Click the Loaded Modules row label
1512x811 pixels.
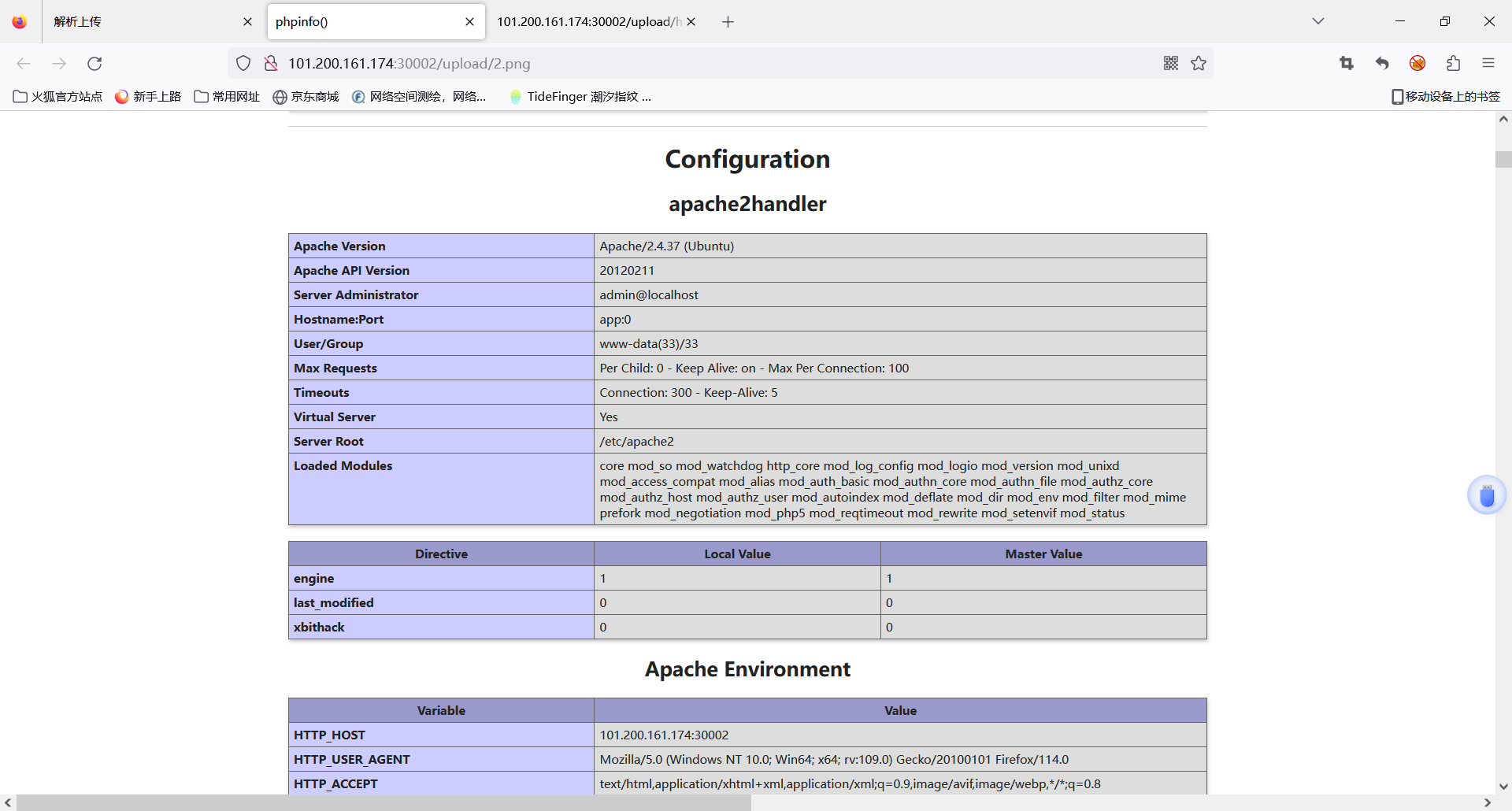coord(343,465)
